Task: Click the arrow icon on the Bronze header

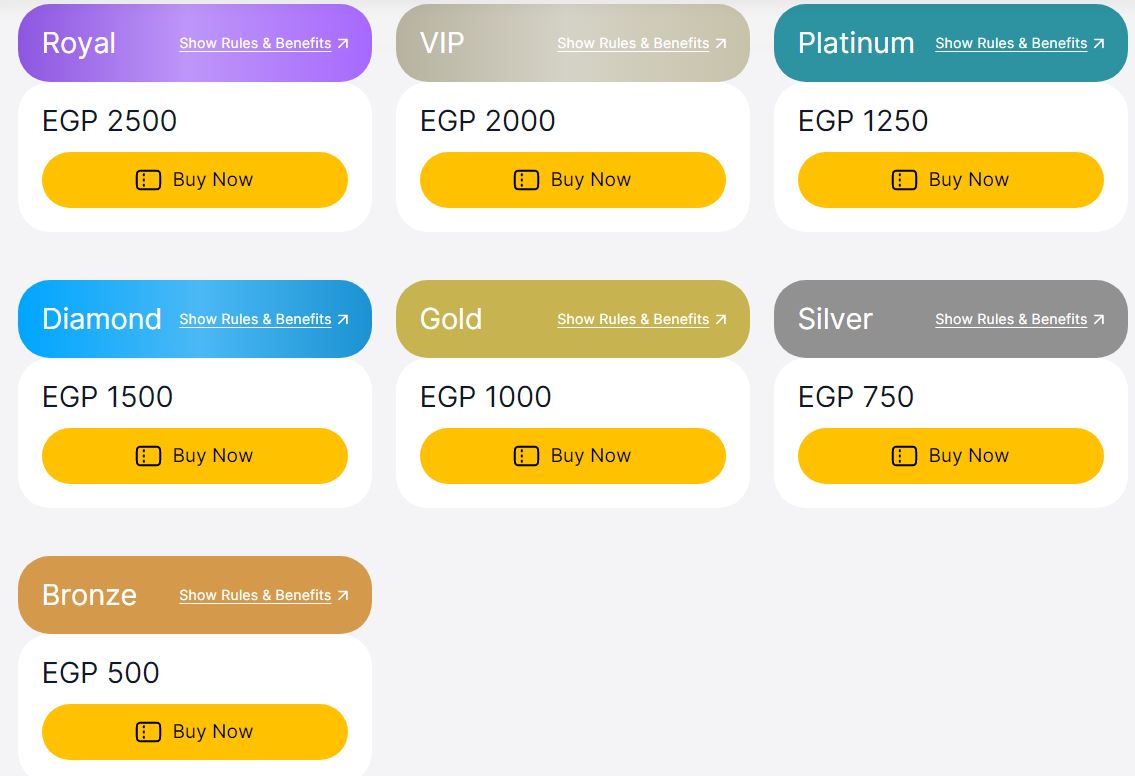Action: [x=343, y=595]
